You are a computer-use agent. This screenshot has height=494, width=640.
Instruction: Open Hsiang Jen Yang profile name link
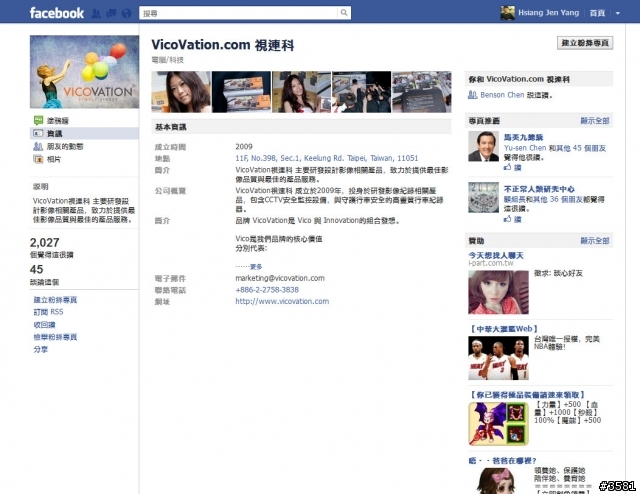tap(549, 13)
